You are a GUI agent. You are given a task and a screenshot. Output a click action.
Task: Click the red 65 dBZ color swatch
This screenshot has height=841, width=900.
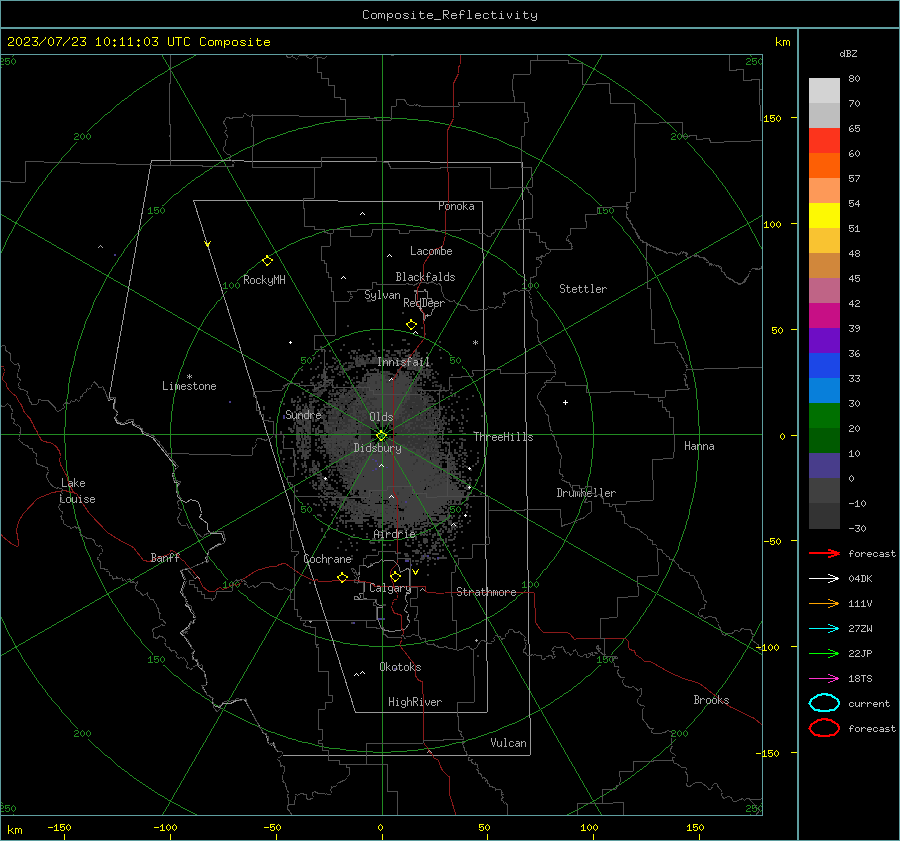824,141
